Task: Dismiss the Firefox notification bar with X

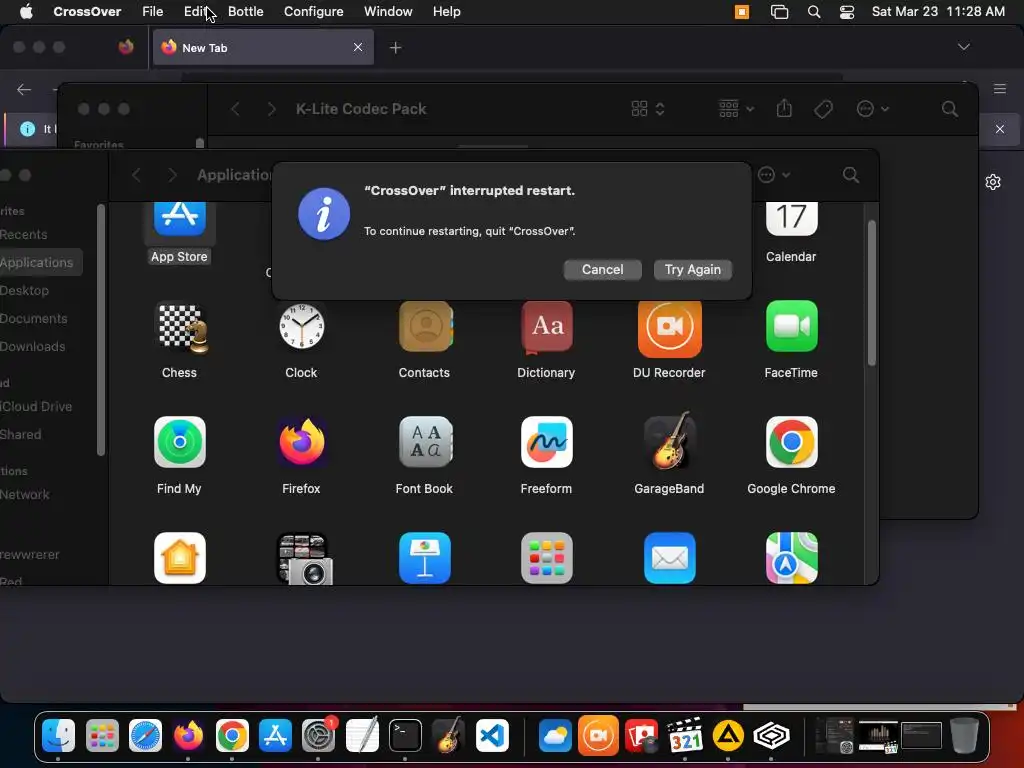Action: point(1000,129)
